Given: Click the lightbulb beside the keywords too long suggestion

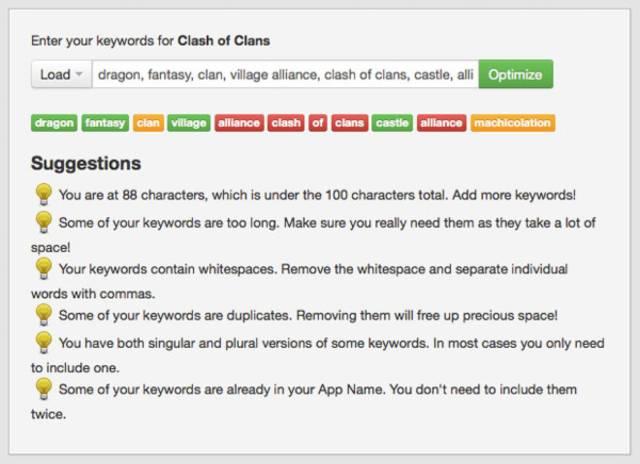Looking at the screenshot, I should click(43, 222).
